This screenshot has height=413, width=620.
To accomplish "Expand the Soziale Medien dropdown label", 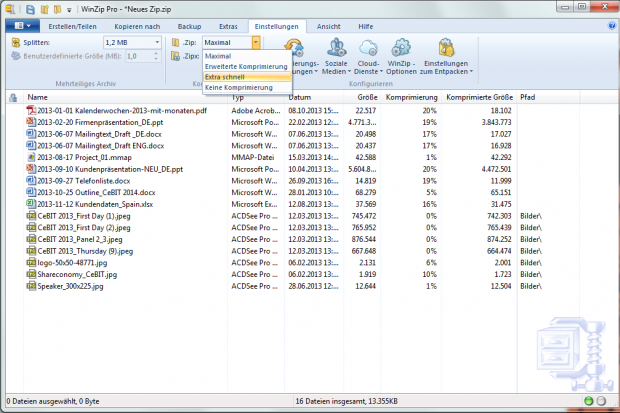I will (x=336, y=68).
